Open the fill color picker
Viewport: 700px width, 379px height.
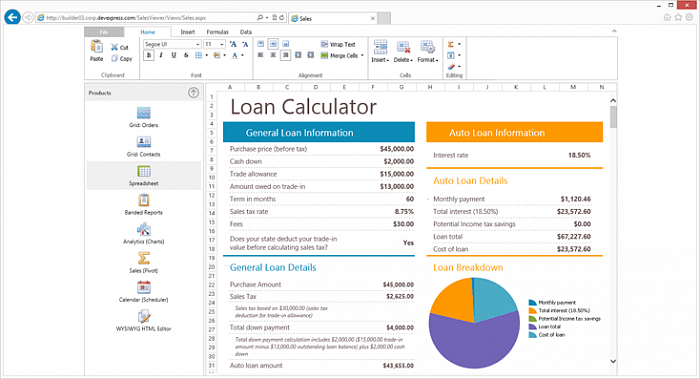219,55
